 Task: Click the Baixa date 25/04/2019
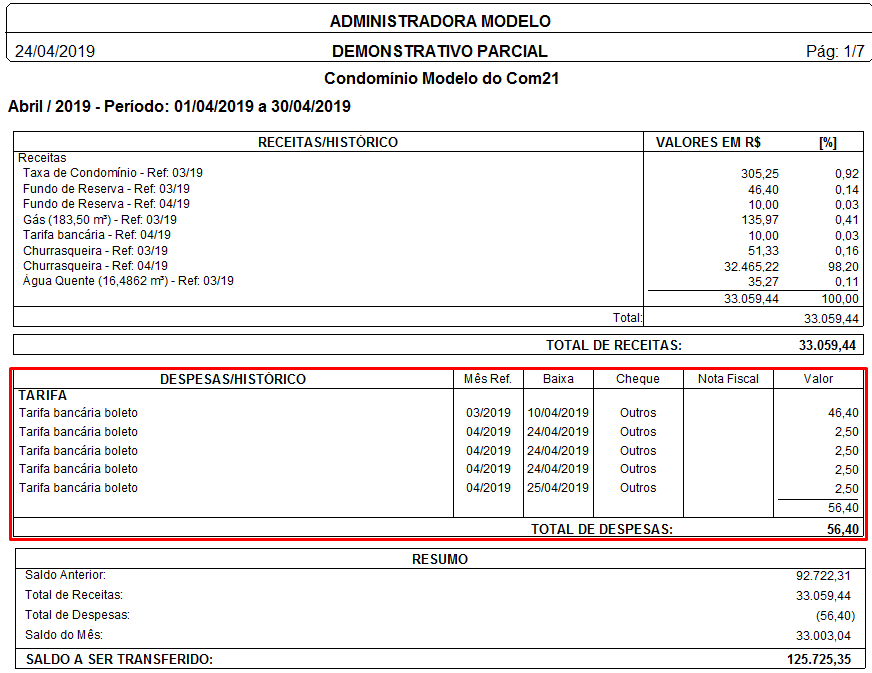(x=558, y=488)
